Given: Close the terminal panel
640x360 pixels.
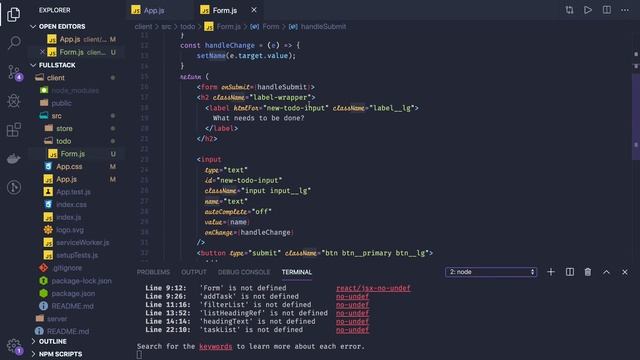Looking at the screenshot, I should 625,272.
